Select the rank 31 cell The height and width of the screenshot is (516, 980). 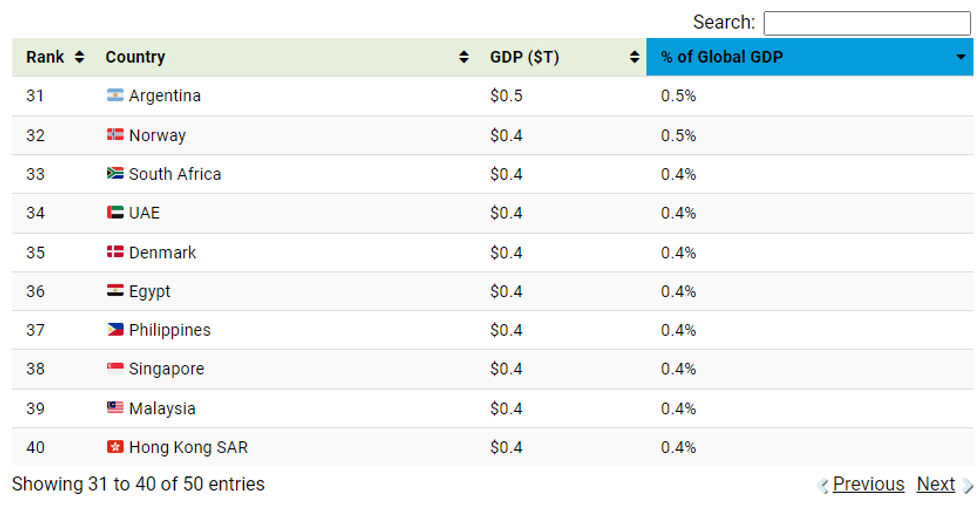point(36,96)
